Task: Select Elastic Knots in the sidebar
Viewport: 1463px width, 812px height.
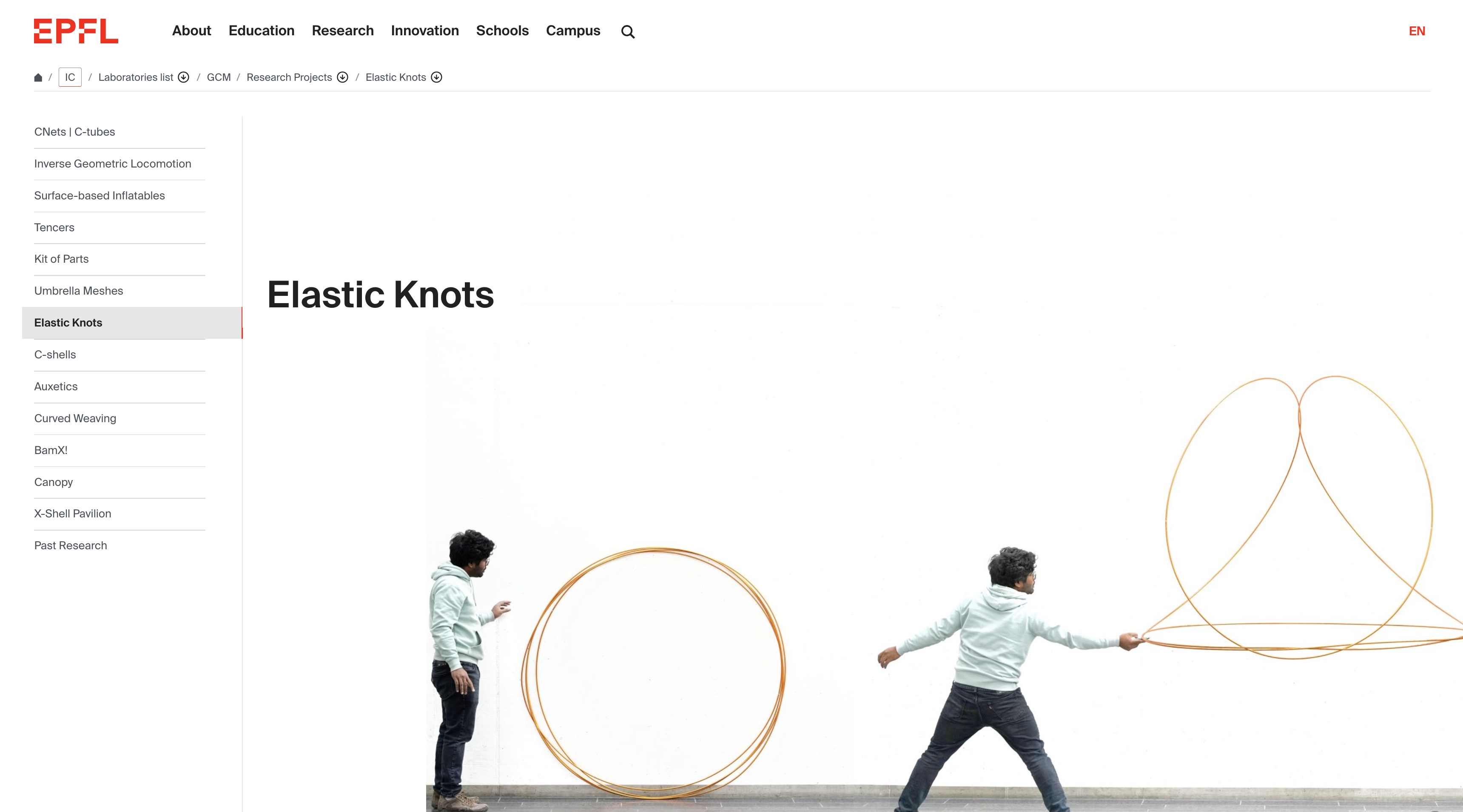Action: point(68,323)
